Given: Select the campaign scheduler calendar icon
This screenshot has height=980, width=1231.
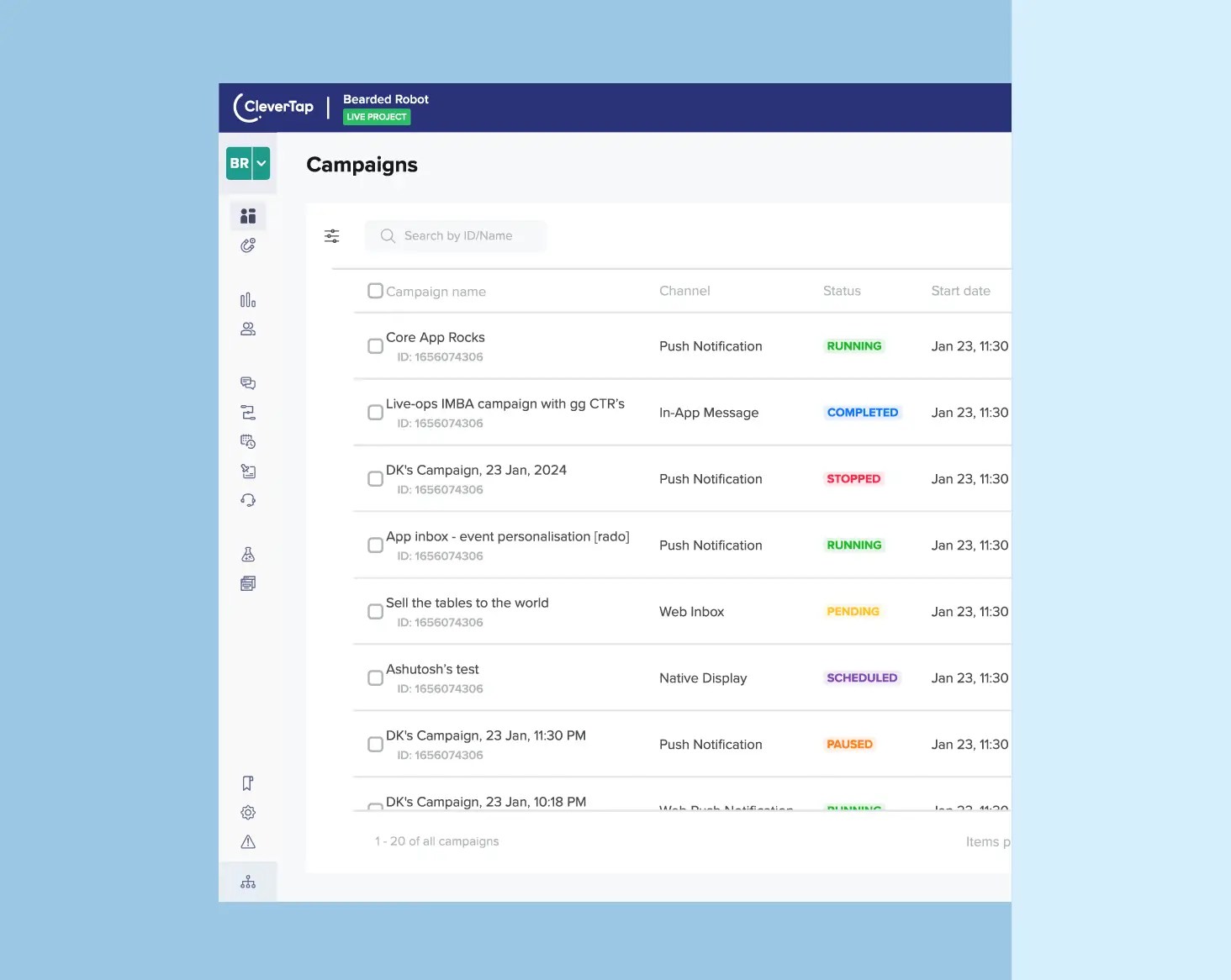Looking at the screenshot, I should tap(248, 440).
